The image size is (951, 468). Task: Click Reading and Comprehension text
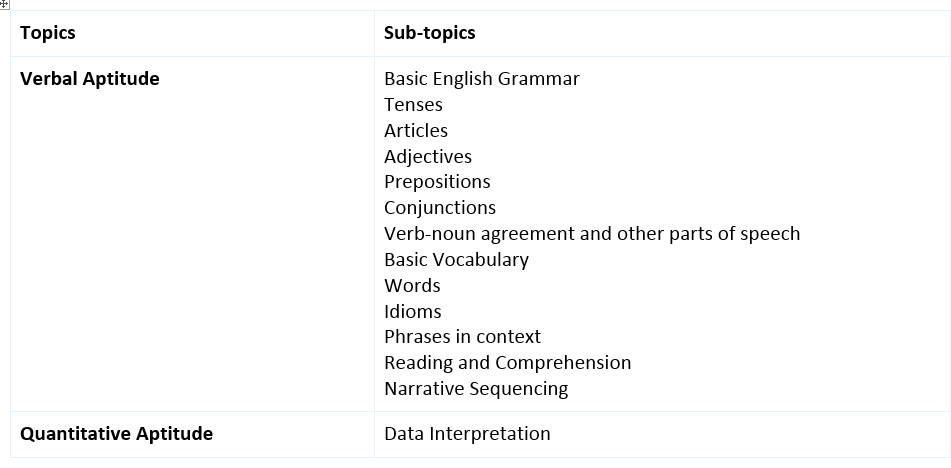[507, 363]
